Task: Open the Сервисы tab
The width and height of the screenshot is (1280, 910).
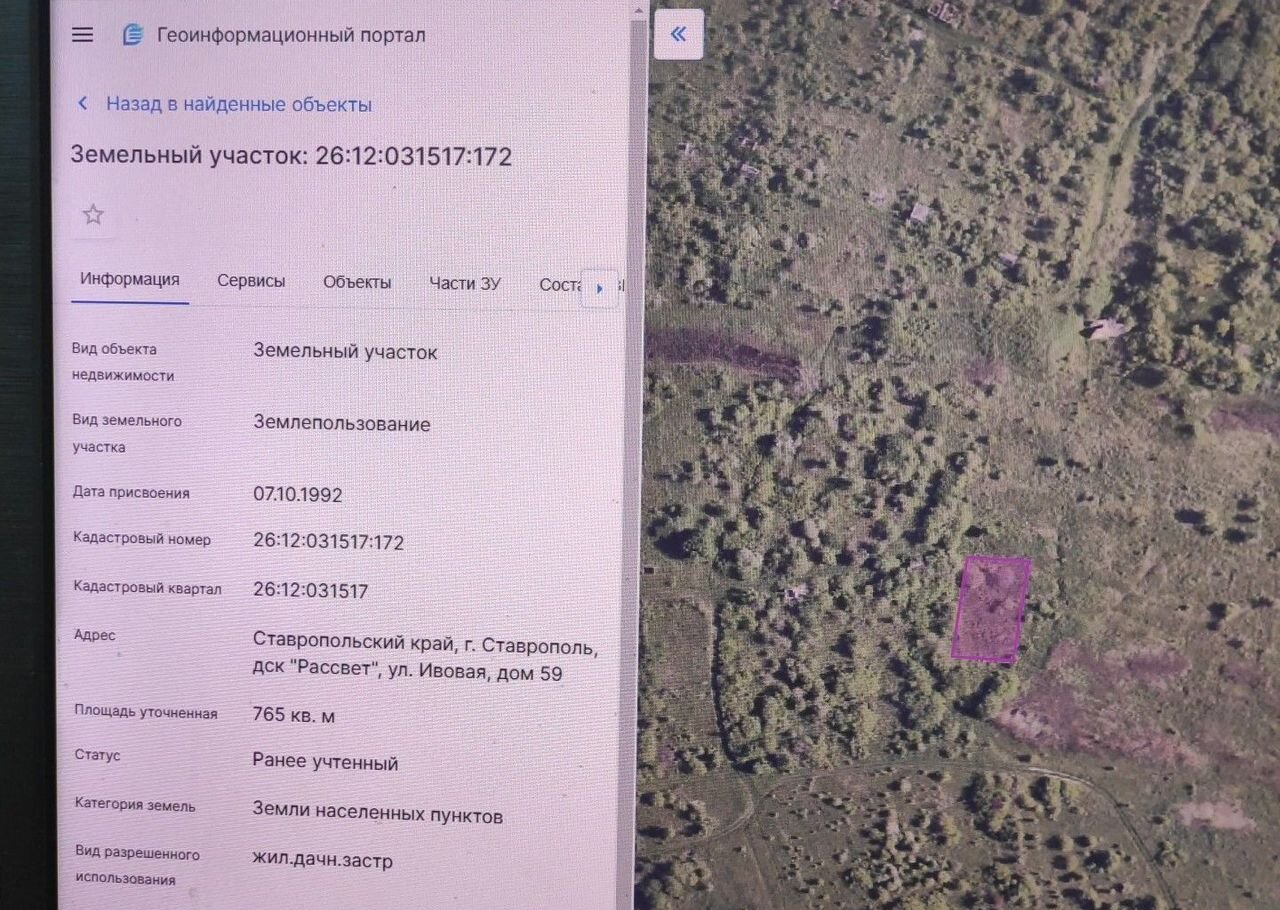Action: (251, 282)
